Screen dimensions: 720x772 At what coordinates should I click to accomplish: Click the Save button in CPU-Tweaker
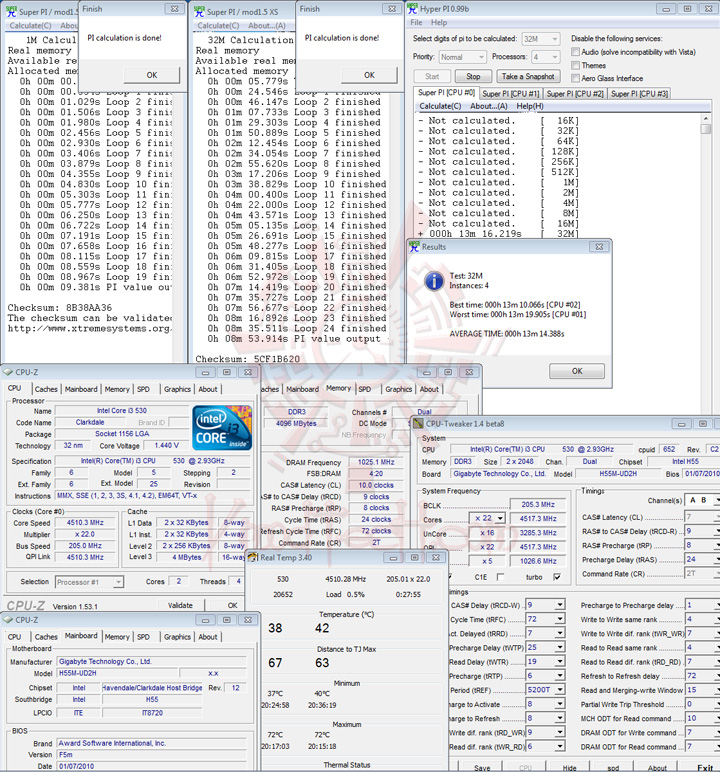click(482, 767)
